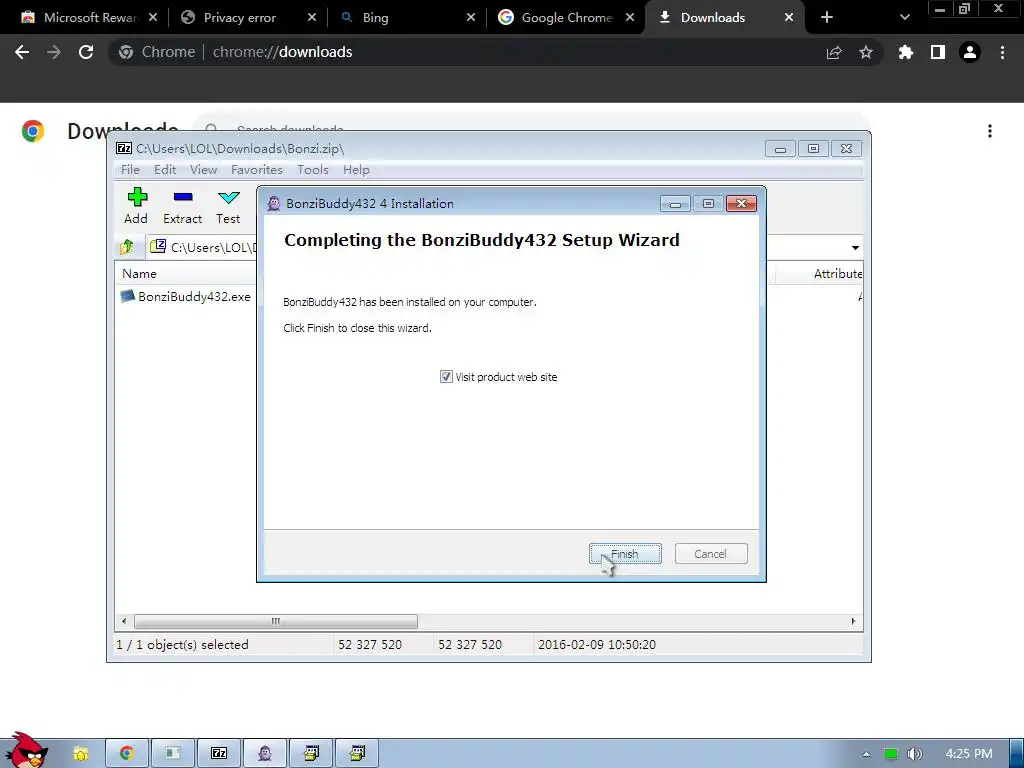
Task: Click the 7-Zip Extract toolbar icon
Action: click(x=183, y=206)
